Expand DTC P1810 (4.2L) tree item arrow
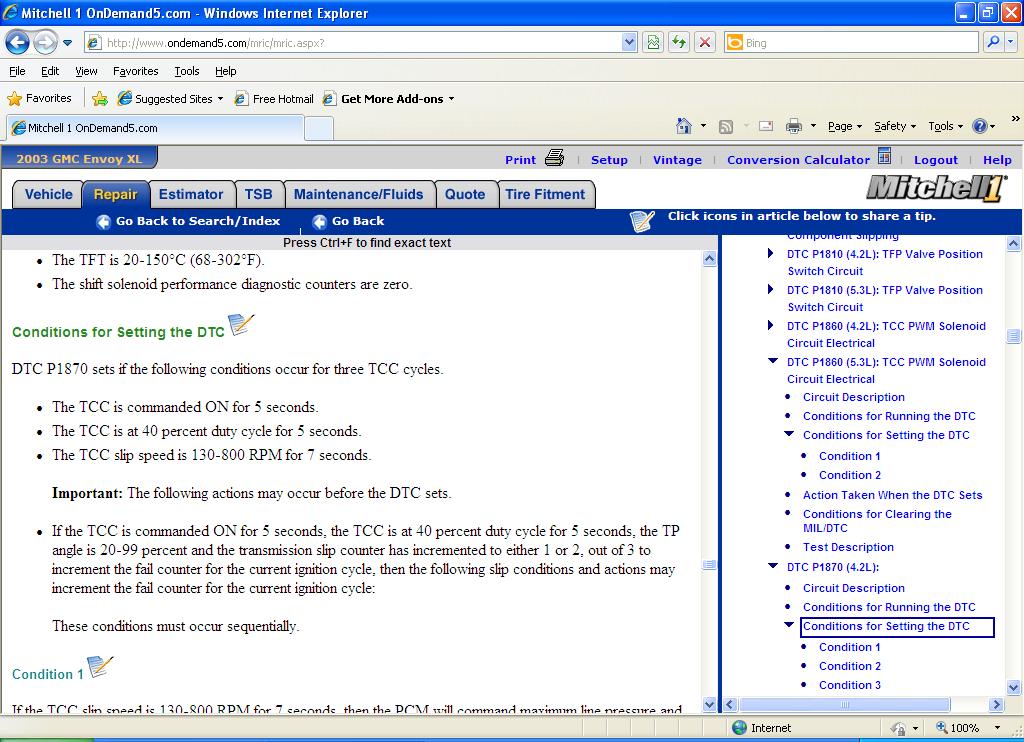1024x742 pixels. 771,253
